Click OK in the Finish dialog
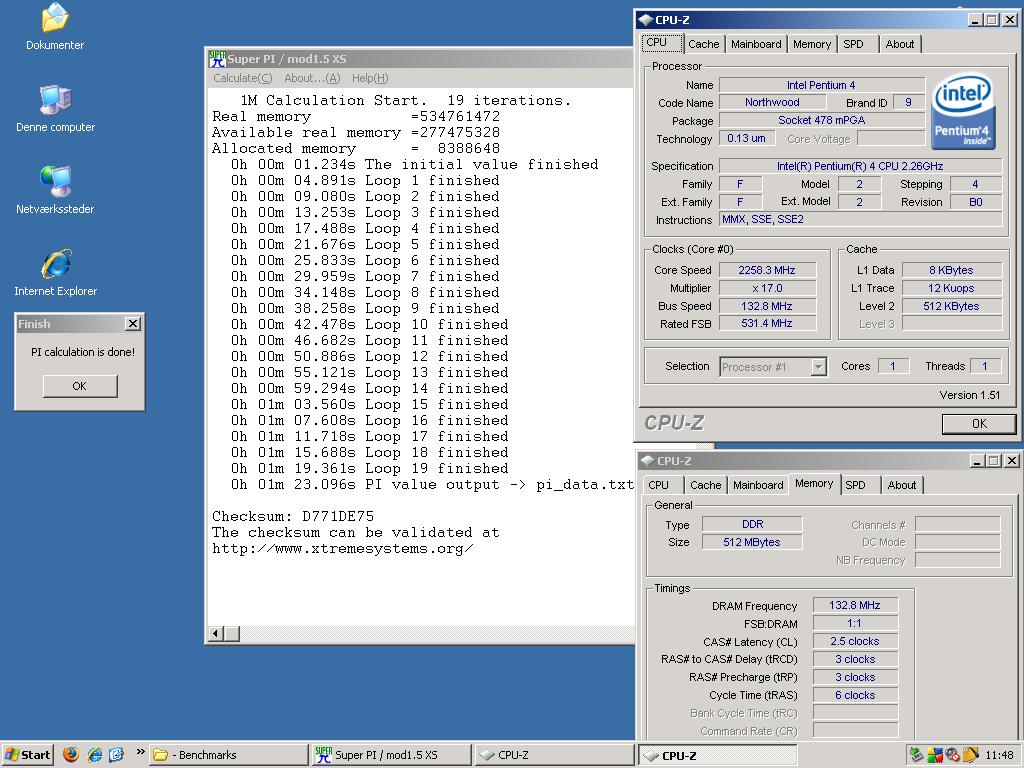 (80, 386)
